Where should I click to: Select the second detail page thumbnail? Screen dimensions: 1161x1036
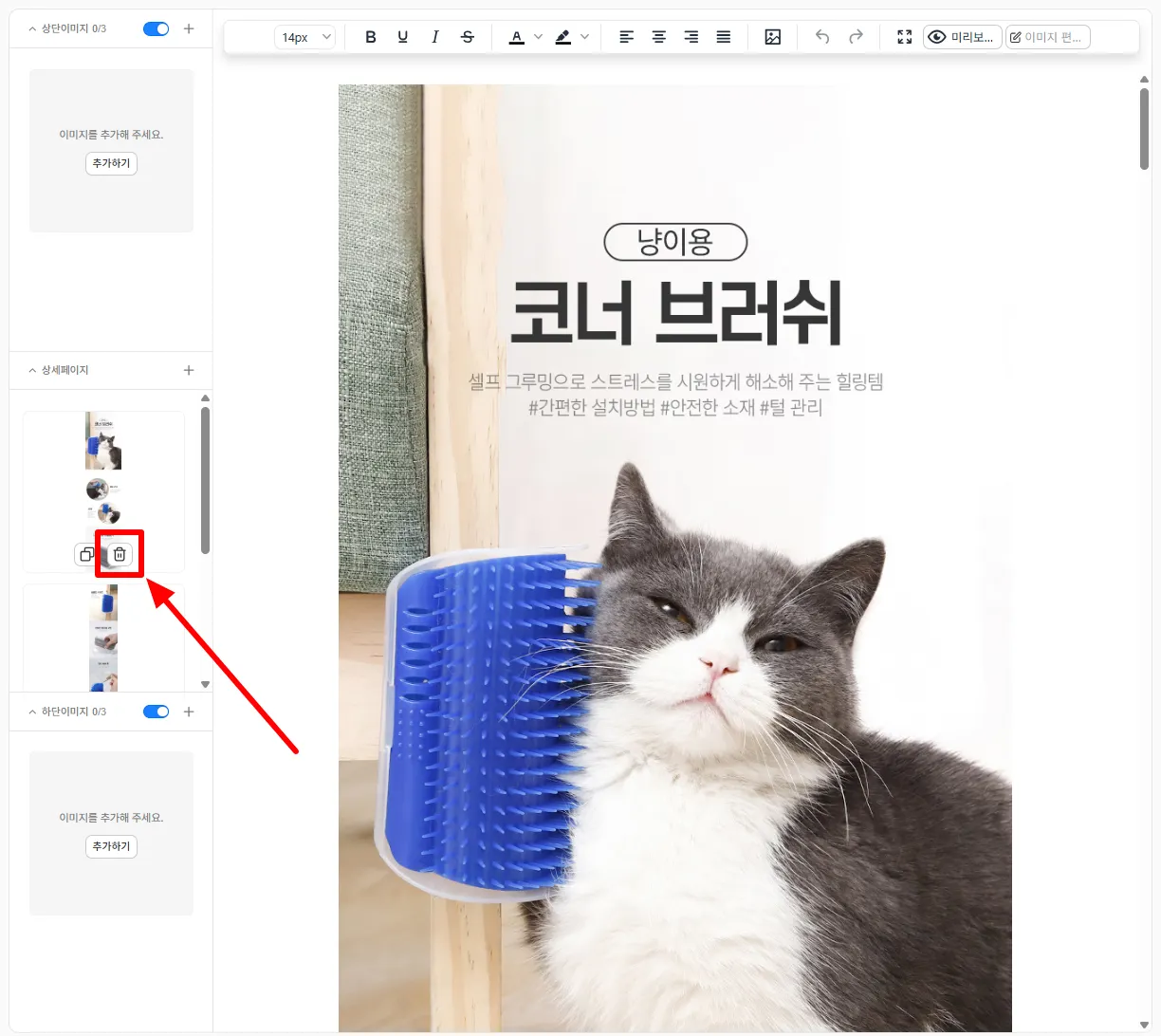(103, 638)
